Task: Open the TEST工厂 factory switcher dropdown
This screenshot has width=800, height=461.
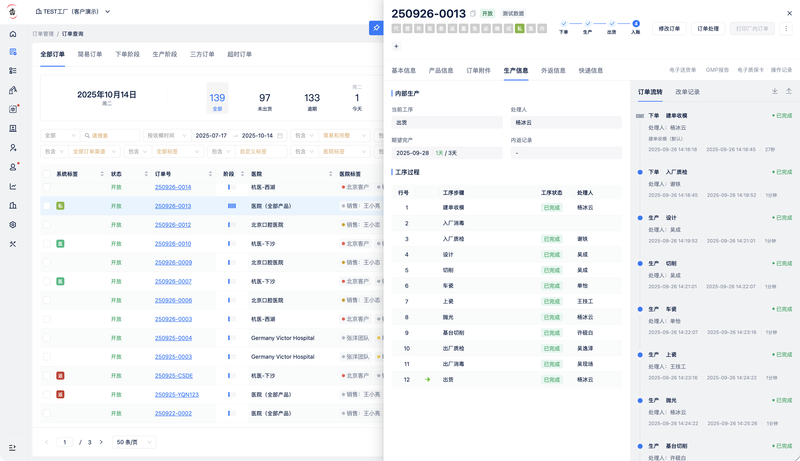Action: pos(72,12)
